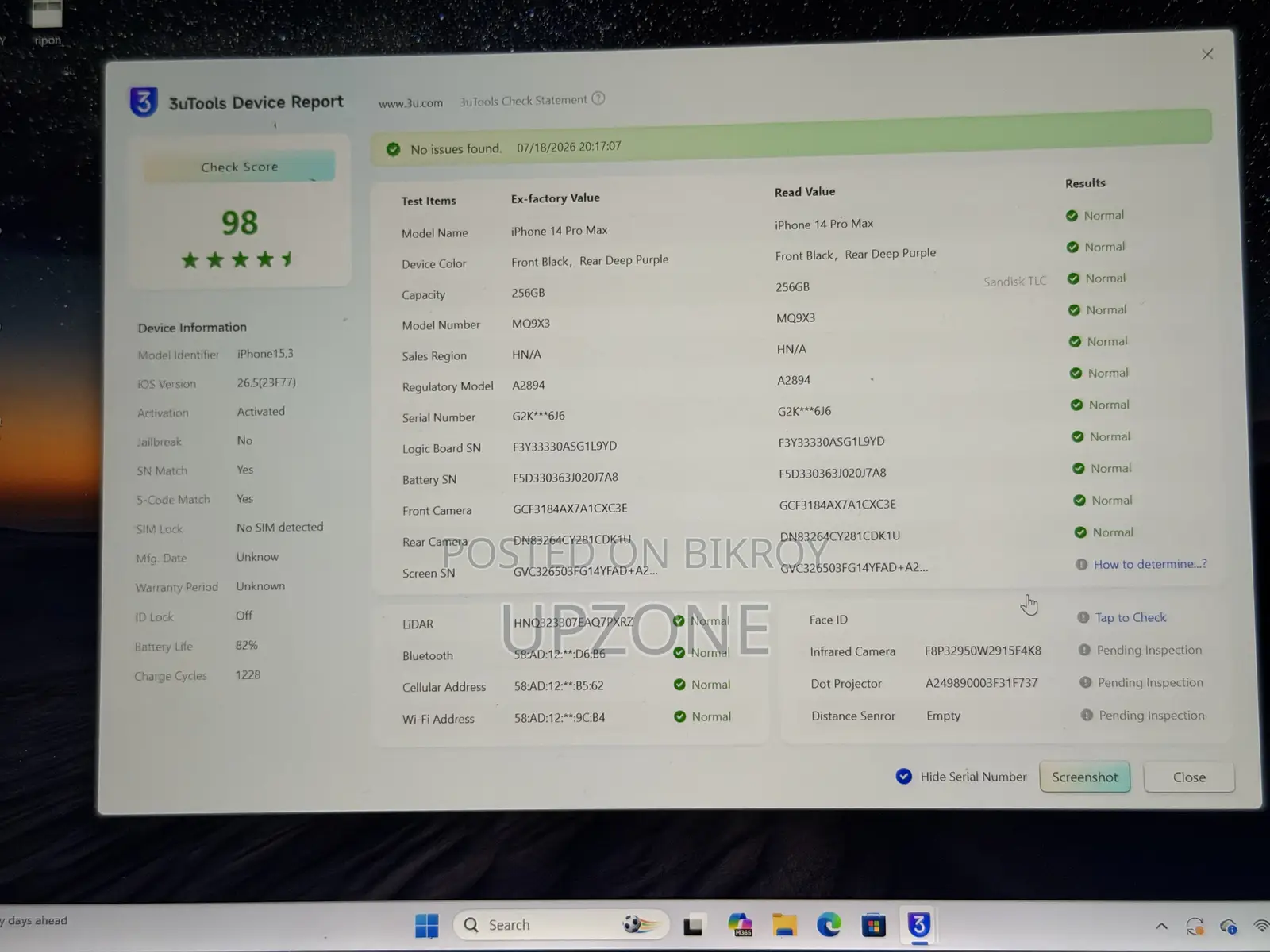The height and width of the screenshot is (952, 1270).
Task: Open the help icon beside 3uTools Check Statement
Action: point(598,98)
